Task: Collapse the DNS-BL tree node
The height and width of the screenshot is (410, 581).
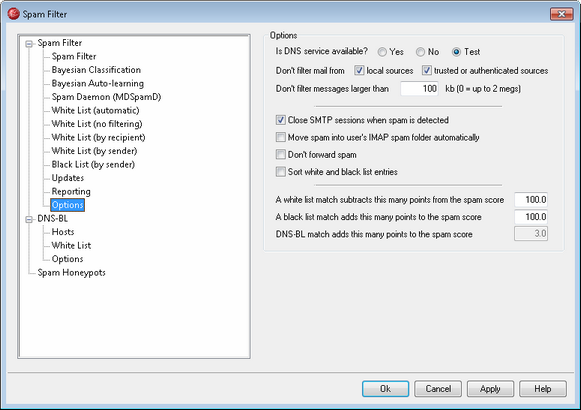Action: 29,220
